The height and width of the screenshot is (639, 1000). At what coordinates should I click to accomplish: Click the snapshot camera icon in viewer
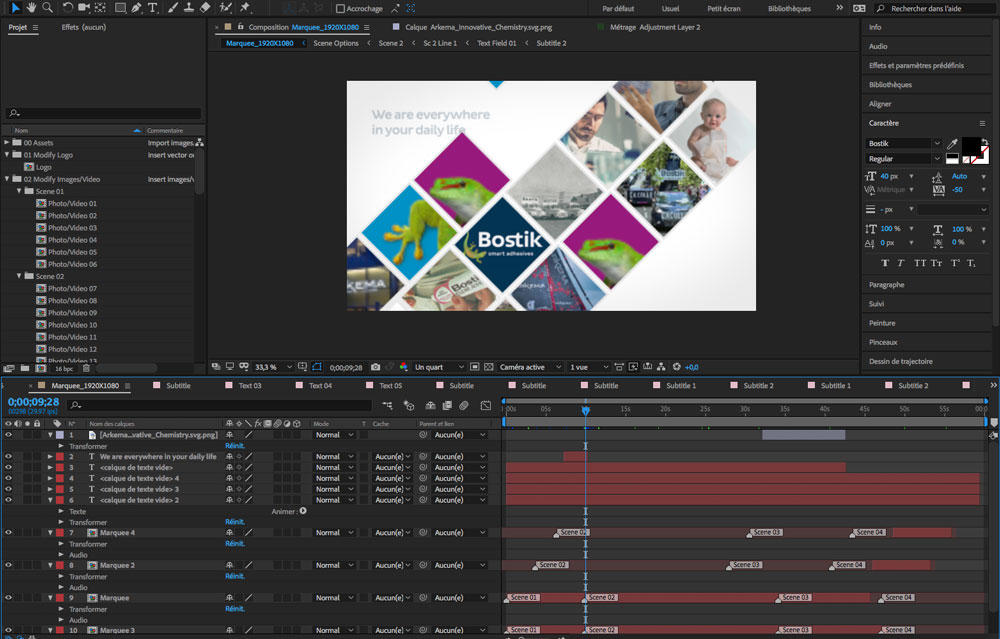pos(376,367)
